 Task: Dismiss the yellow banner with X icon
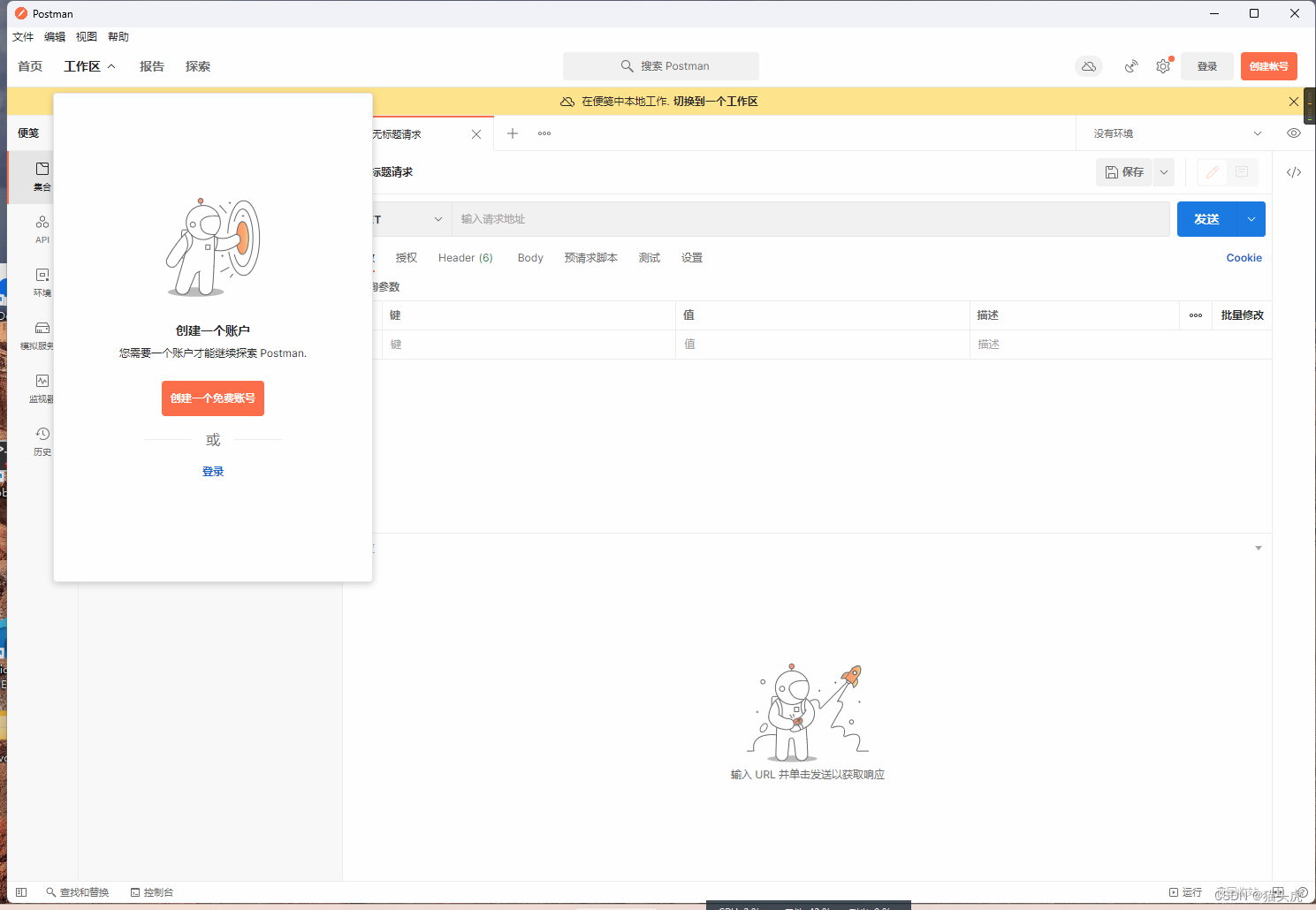(1294, 102)
